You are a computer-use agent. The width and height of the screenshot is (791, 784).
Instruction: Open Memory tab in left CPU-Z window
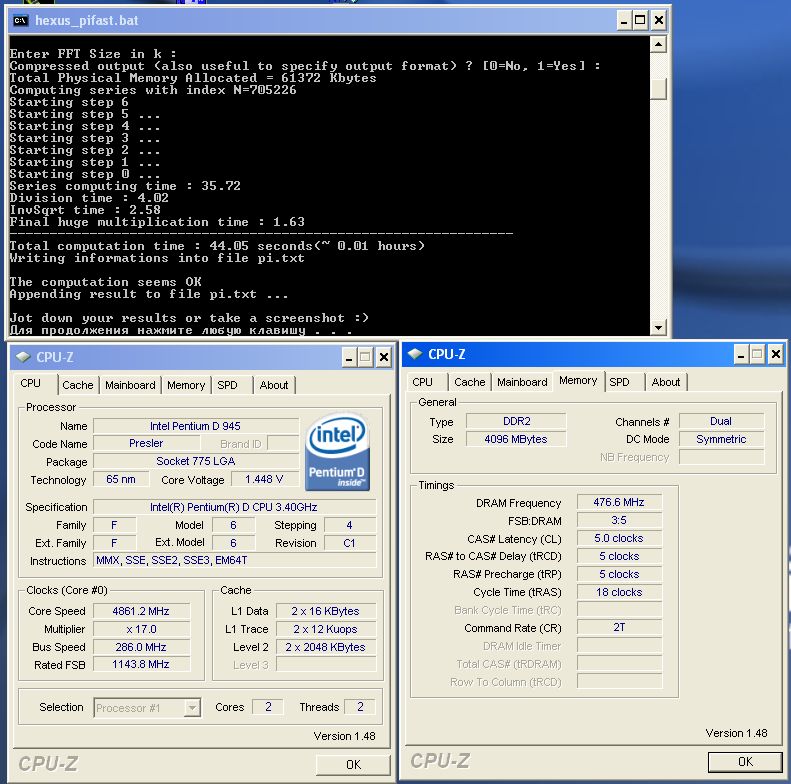(186, 385)
